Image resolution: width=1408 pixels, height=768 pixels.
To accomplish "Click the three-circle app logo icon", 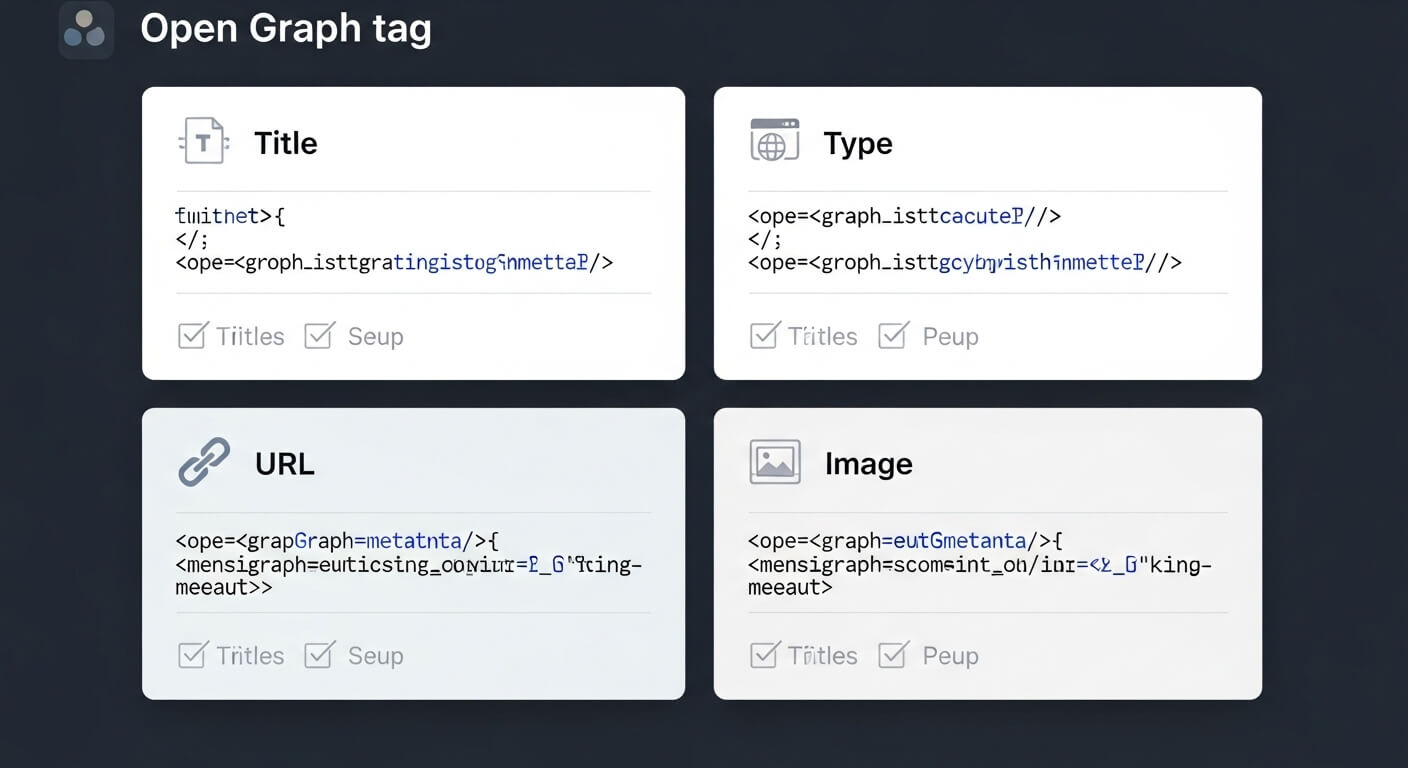I will pyautogui.click(x=85, y=29).
